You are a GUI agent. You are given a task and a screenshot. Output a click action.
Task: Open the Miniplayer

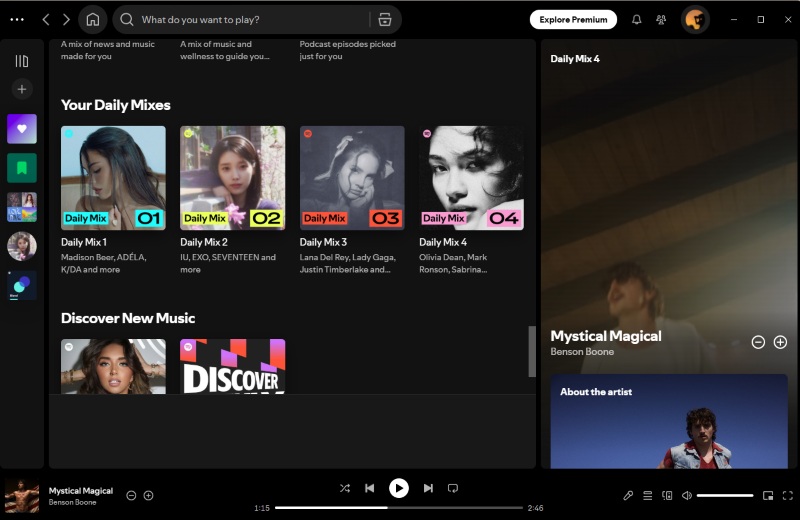coord(768,496)
